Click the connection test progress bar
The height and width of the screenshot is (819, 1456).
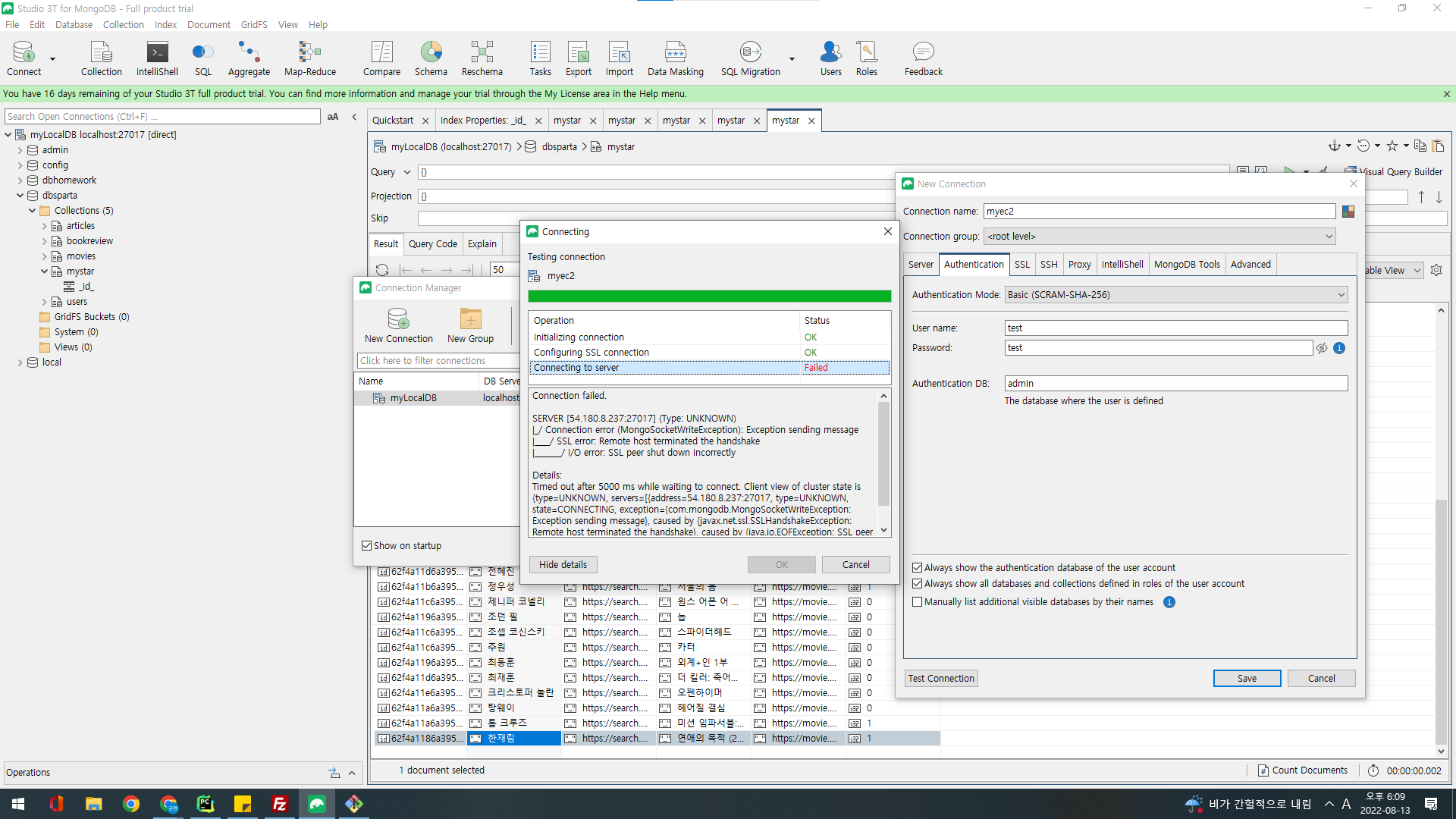pyautogui.click(x=710, y=297)
